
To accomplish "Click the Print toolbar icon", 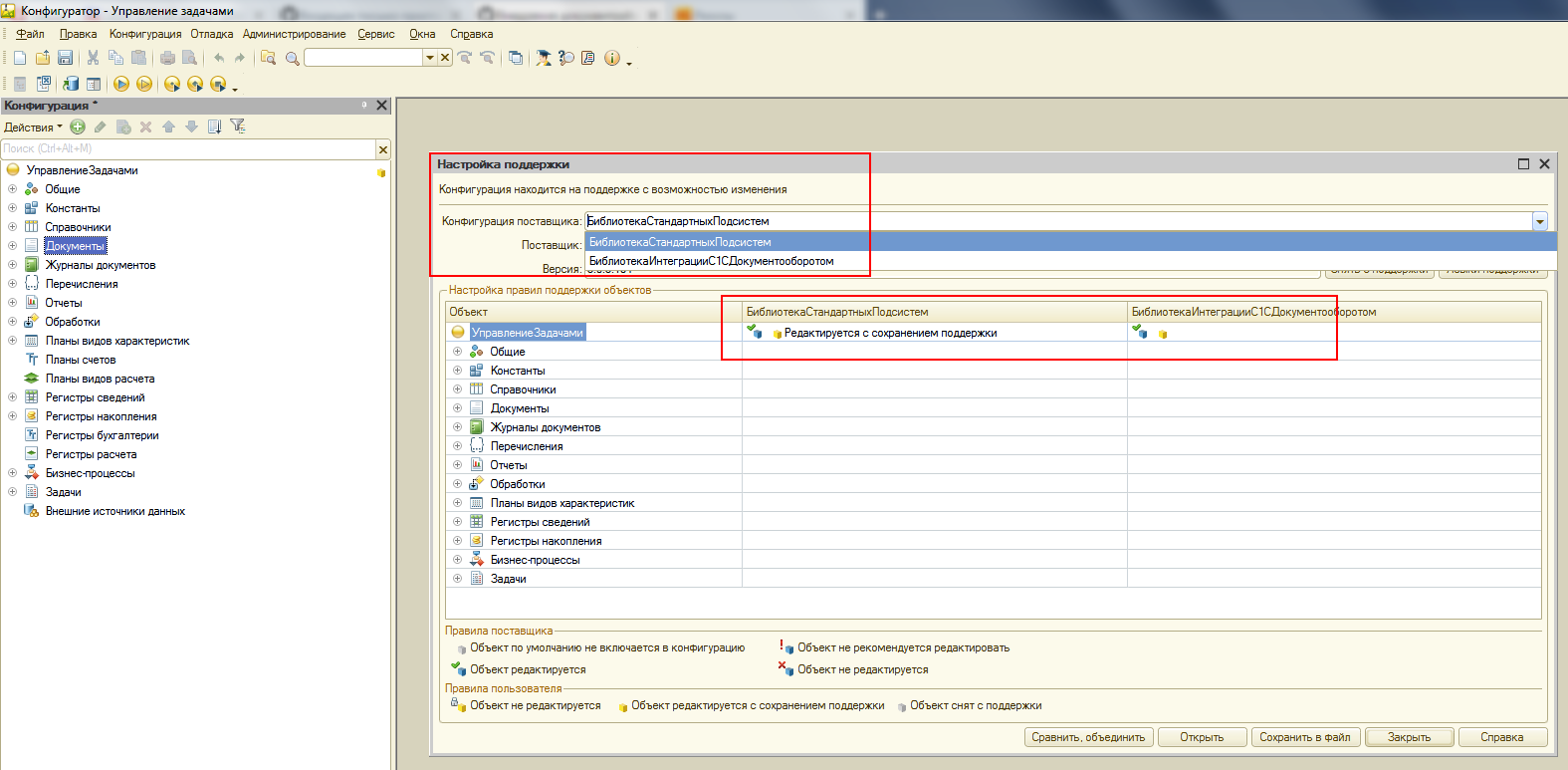I will tap(167, 58).
